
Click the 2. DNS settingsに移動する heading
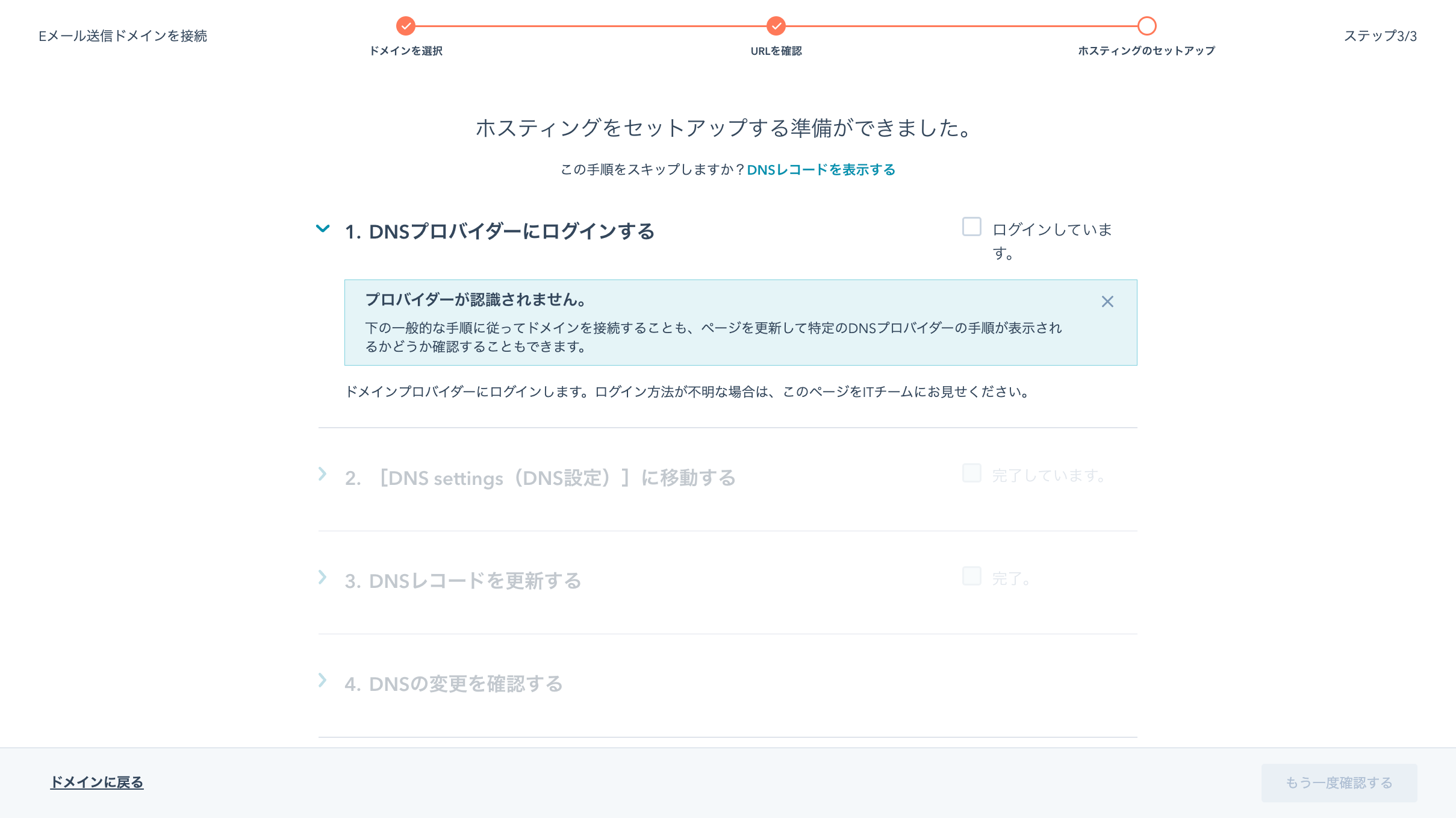[x=540, y=478]
